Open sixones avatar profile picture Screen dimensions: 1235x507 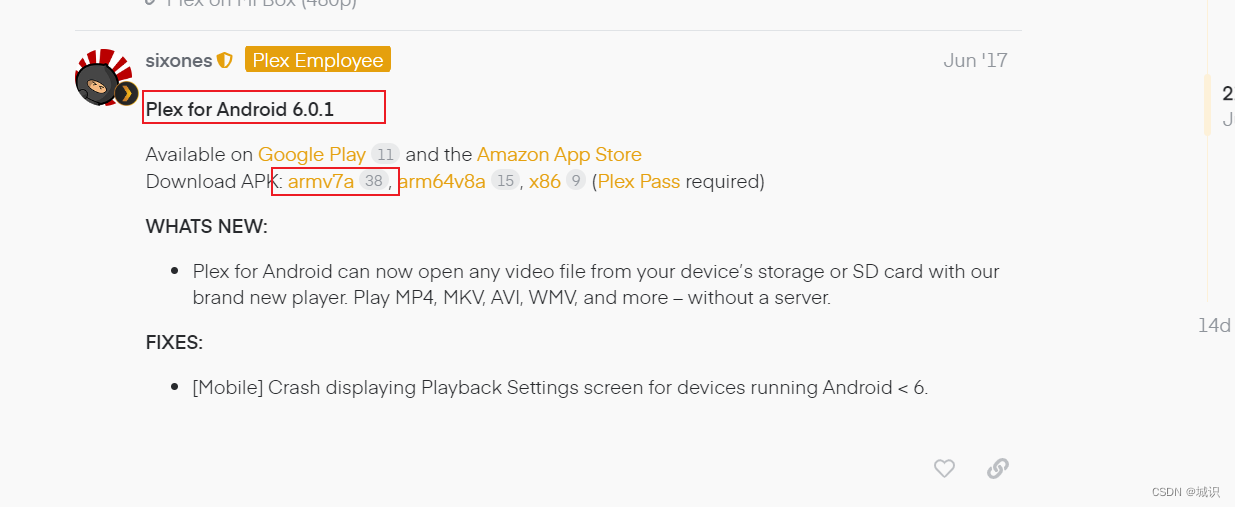pos(104,75)
